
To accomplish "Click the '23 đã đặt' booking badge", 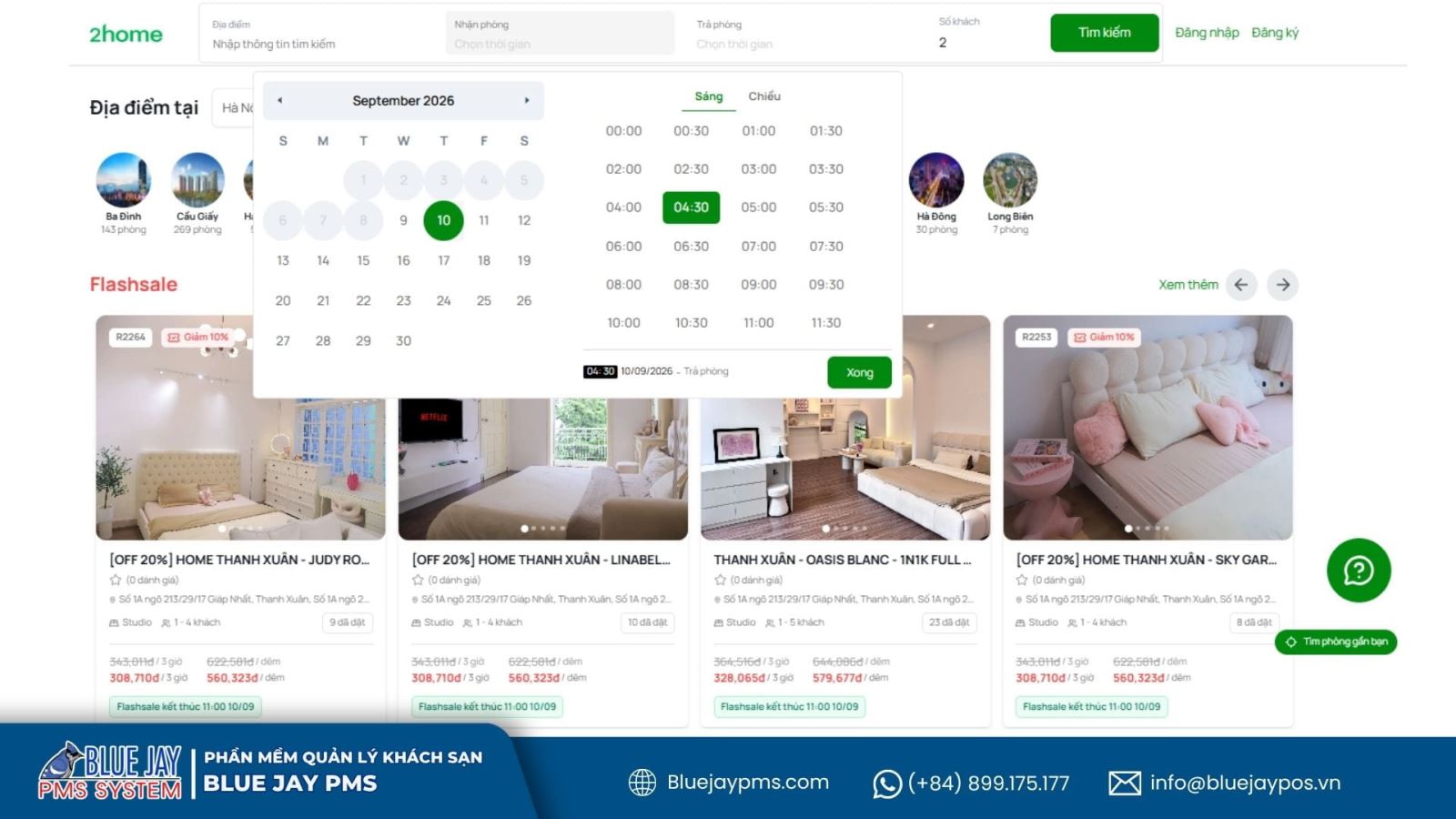I will 949,622.
